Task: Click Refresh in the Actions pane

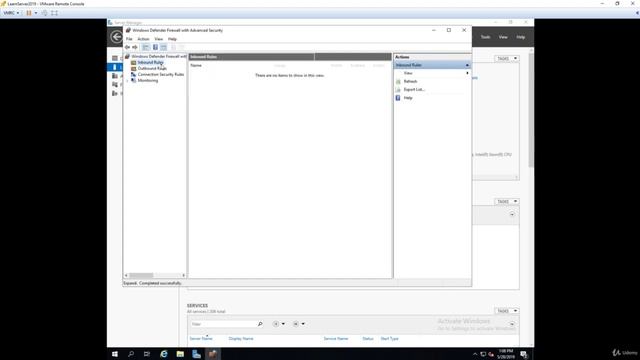Action: coord(410,82)
